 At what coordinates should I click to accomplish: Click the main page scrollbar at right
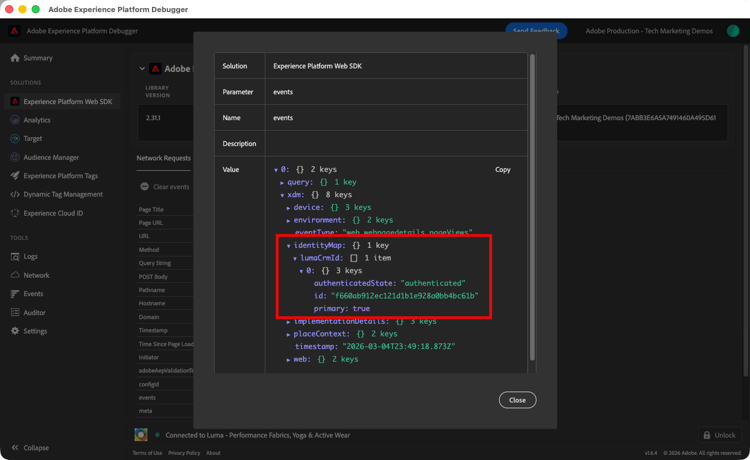tap(745, 210)
